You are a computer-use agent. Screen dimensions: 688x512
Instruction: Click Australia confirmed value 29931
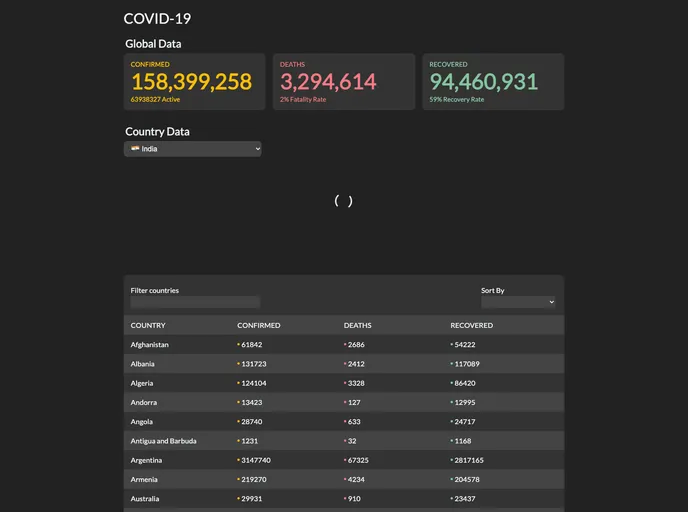pos(251,499)
